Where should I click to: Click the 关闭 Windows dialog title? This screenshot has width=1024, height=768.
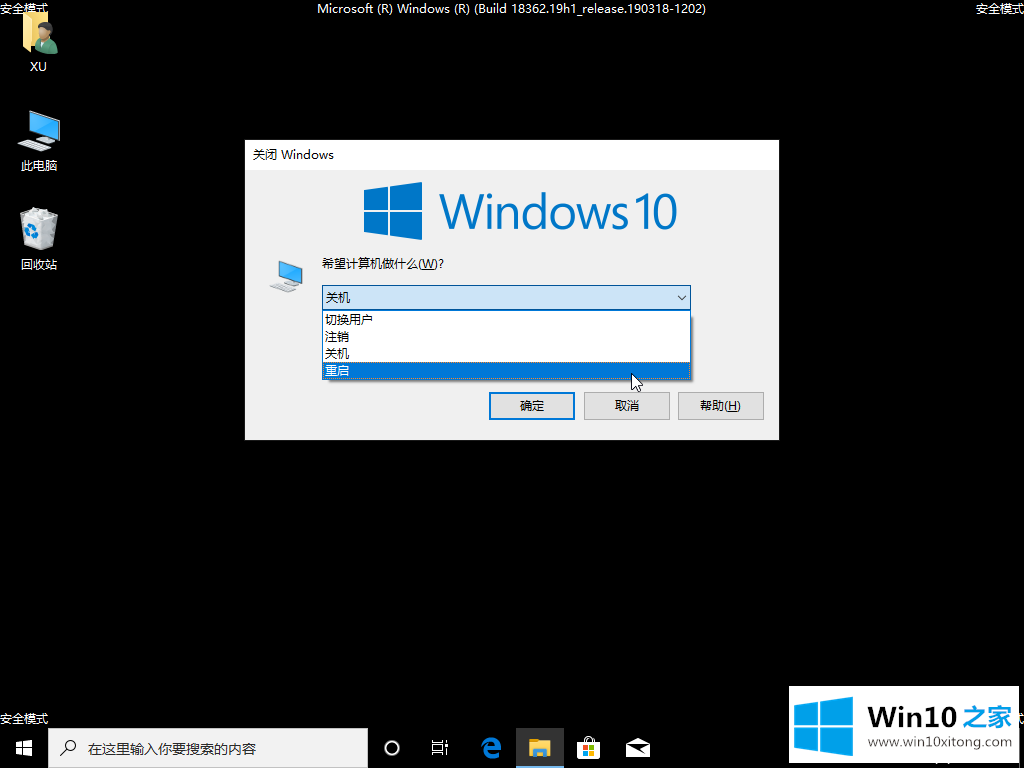293,155
